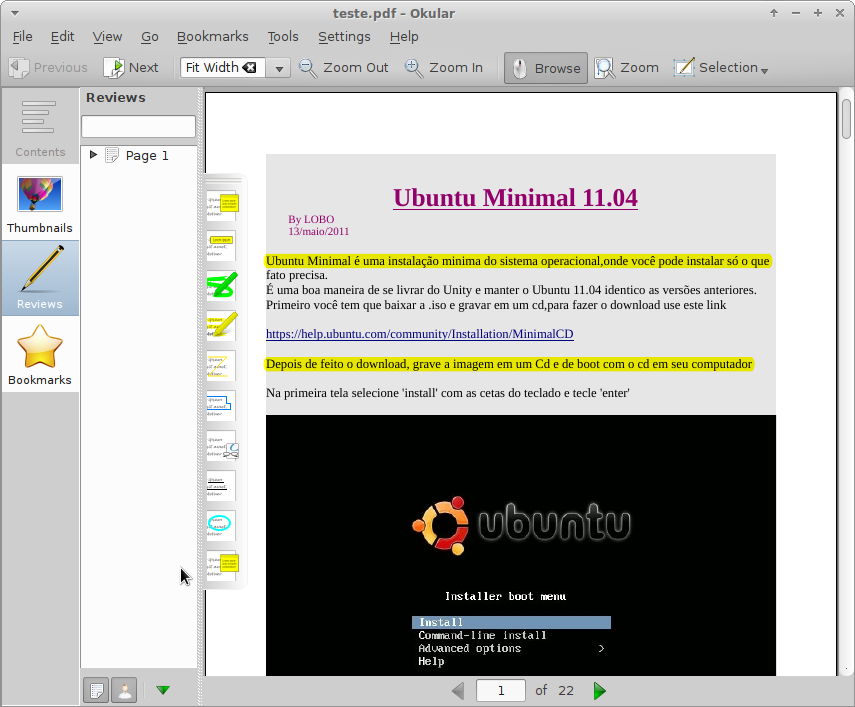Select the yellow straight line tool
855x707 pixels.
click(x=222, y=366)
